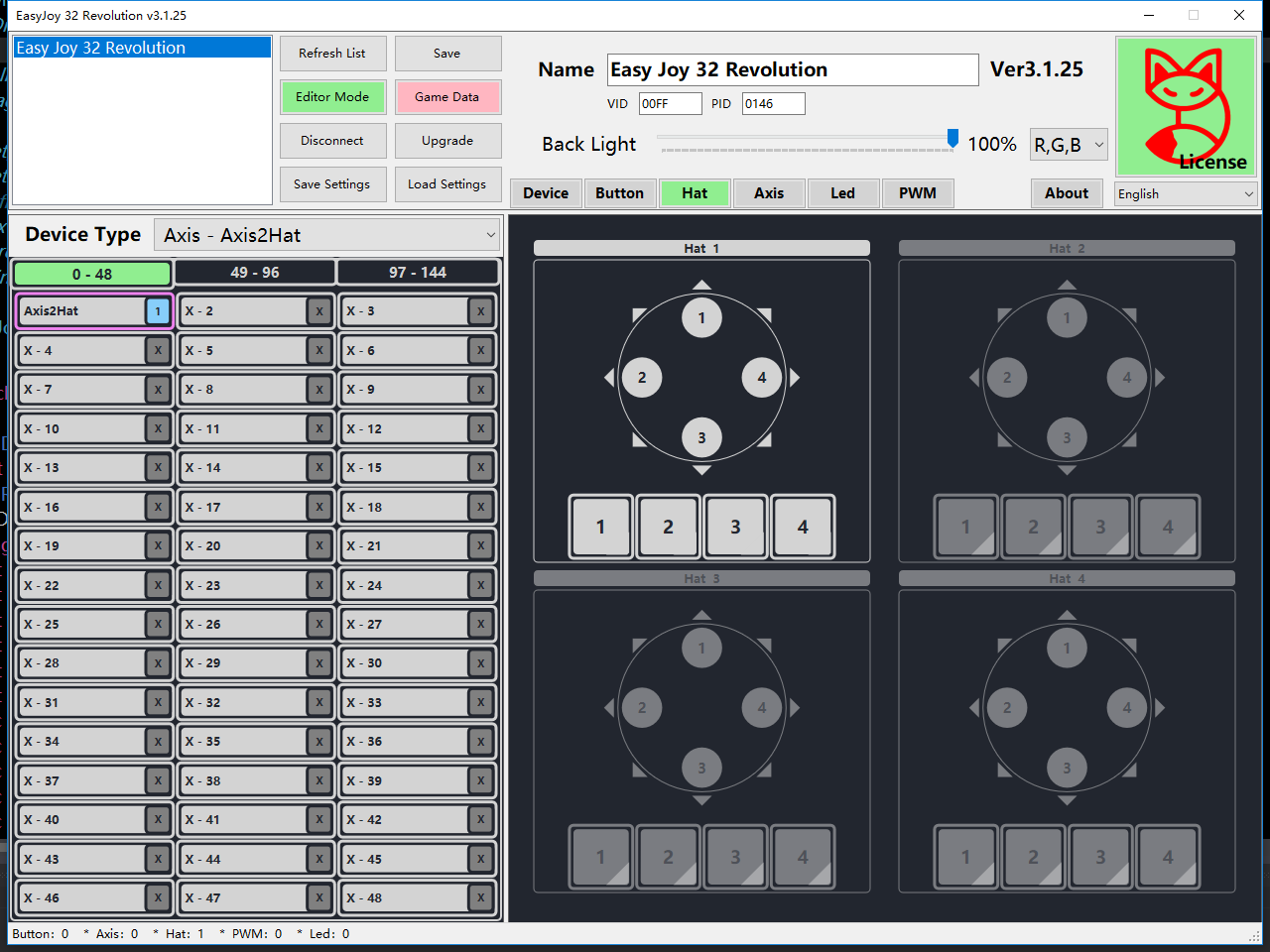The height and width of the screenshot is (952, 1270).
Task: Click Hat 4 square button 3
Action: [1100, 857]
